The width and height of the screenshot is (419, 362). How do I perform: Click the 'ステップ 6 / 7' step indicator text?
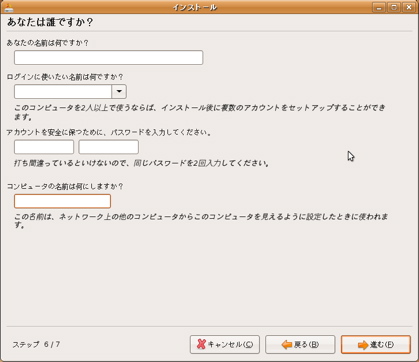point(36,344)
